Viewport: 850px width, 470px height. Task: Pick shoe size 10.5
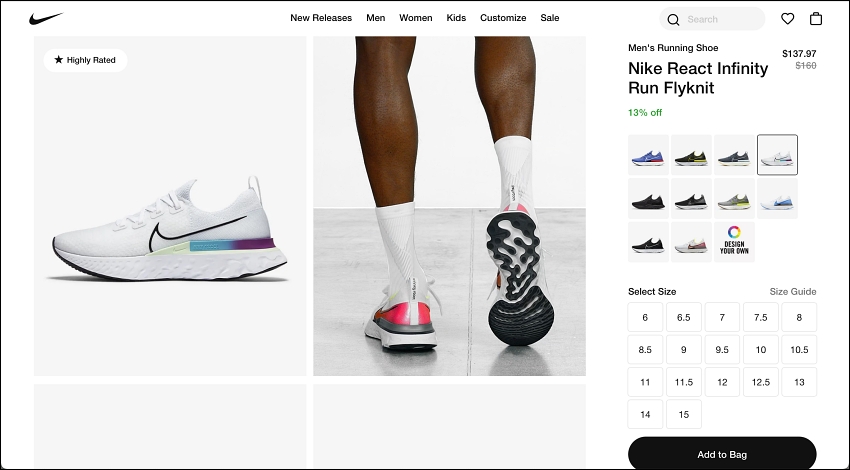point(799,350)
